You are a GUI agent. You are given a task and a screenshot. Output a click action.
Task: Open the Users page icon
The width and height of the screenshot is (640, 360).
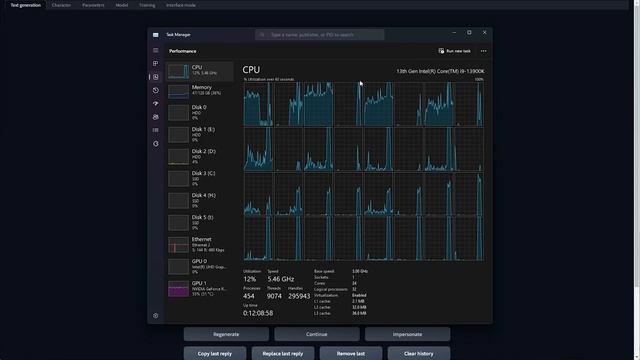[156, 117]
